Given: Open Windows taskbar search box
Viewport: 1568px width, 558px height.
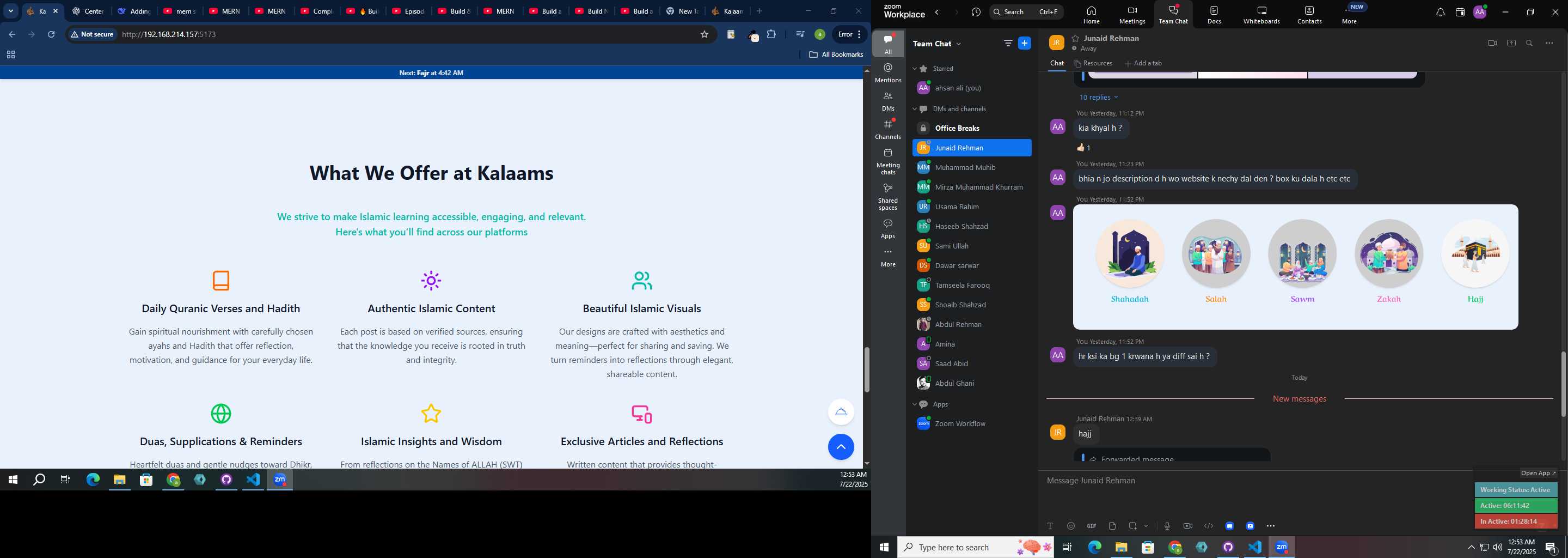Looking at the screenshot, I should [975, 548].
